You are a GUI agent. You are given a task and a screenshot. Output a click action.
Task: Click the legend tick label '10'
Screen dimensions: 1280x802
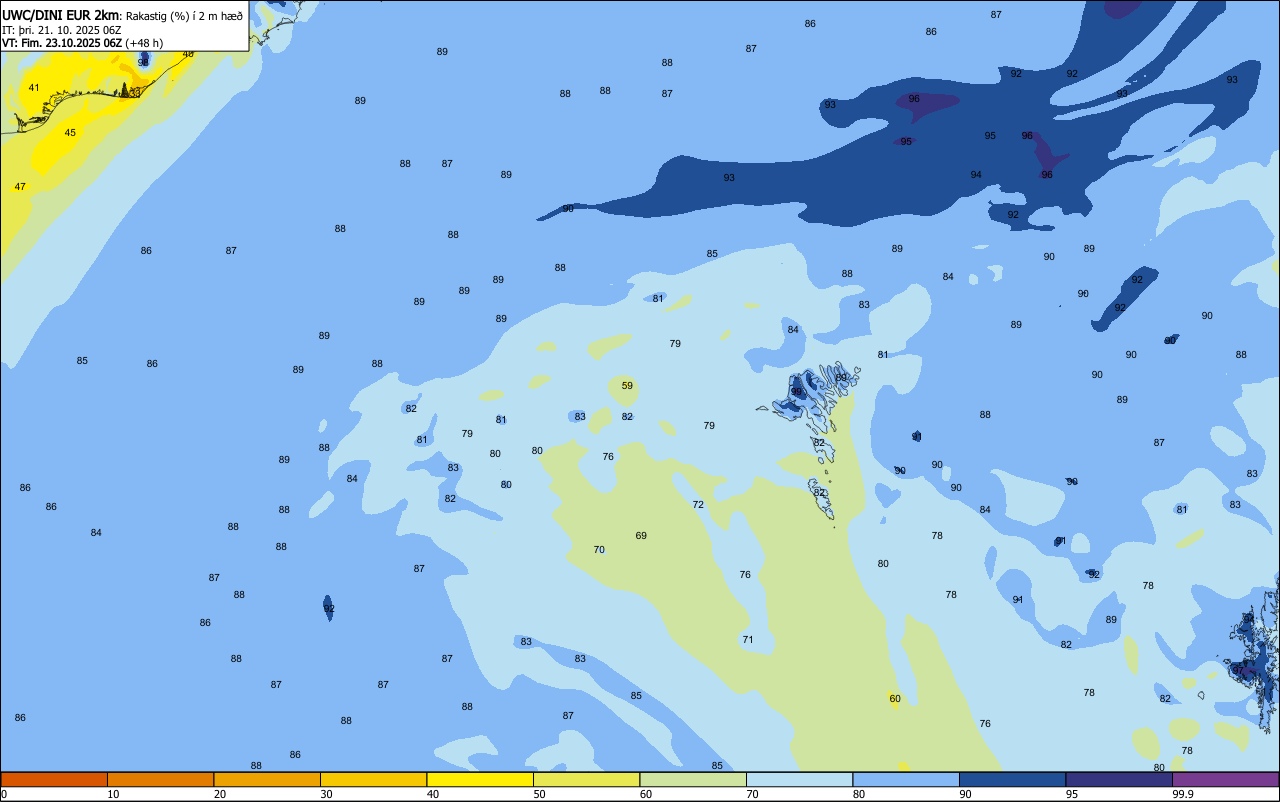(x=113, y=794)
